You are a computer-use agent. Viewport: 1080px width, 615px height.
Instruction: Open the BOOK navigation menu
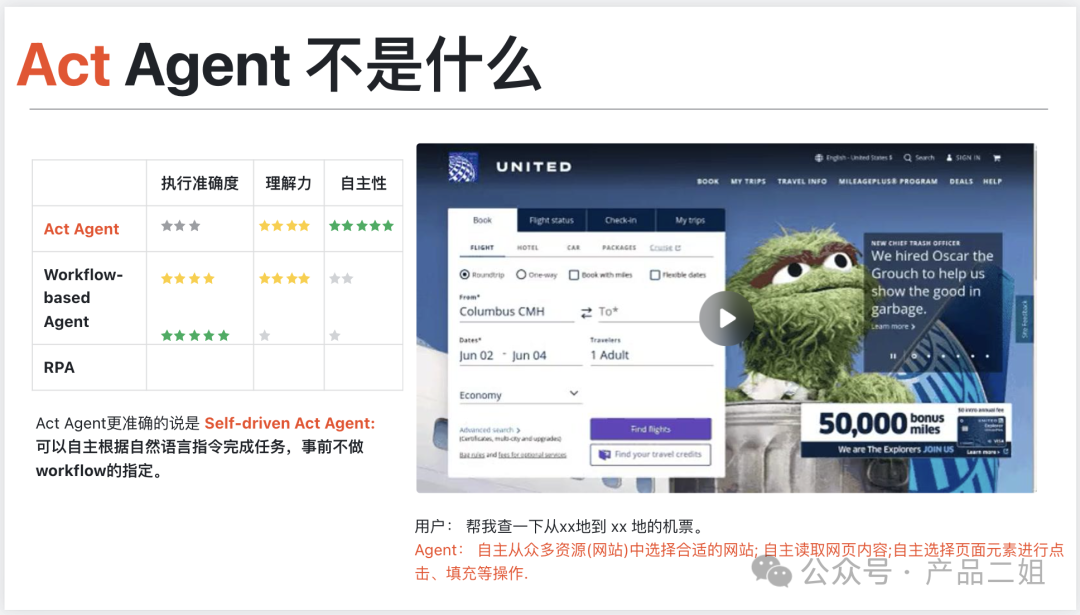pos(707,182)
